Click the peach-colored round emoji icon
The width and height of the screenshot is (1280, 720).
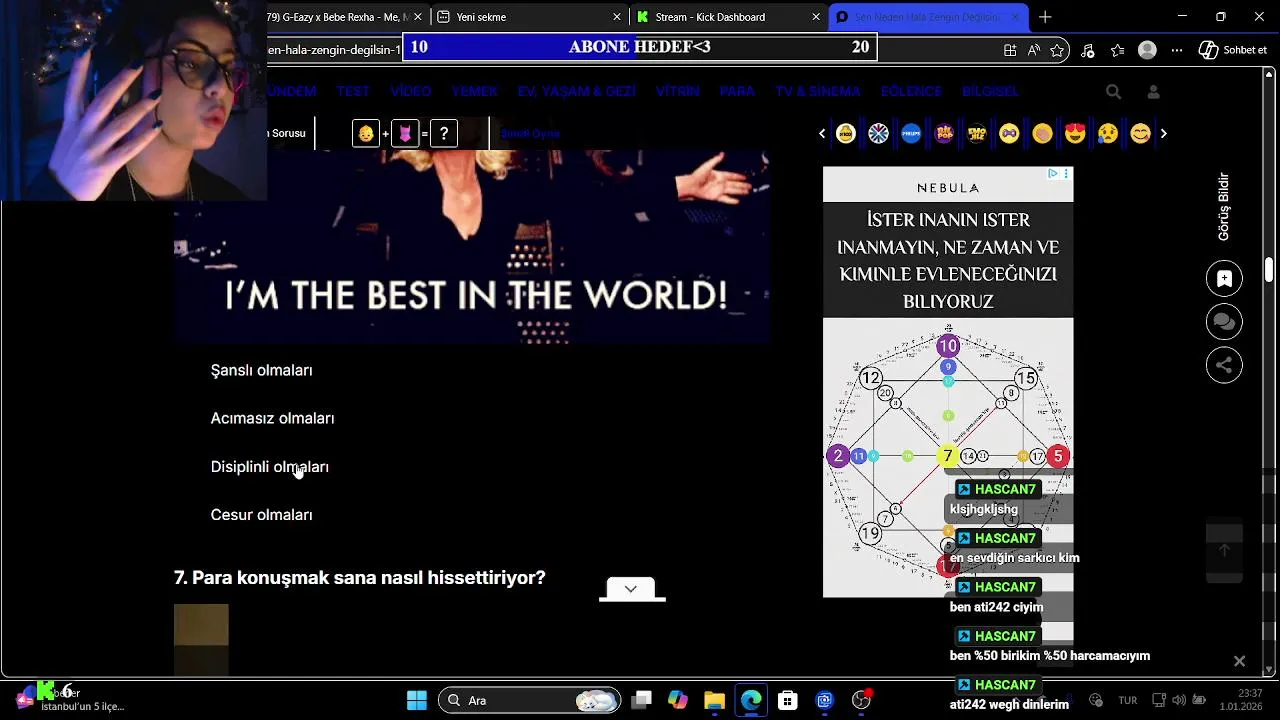(1042, 133)
